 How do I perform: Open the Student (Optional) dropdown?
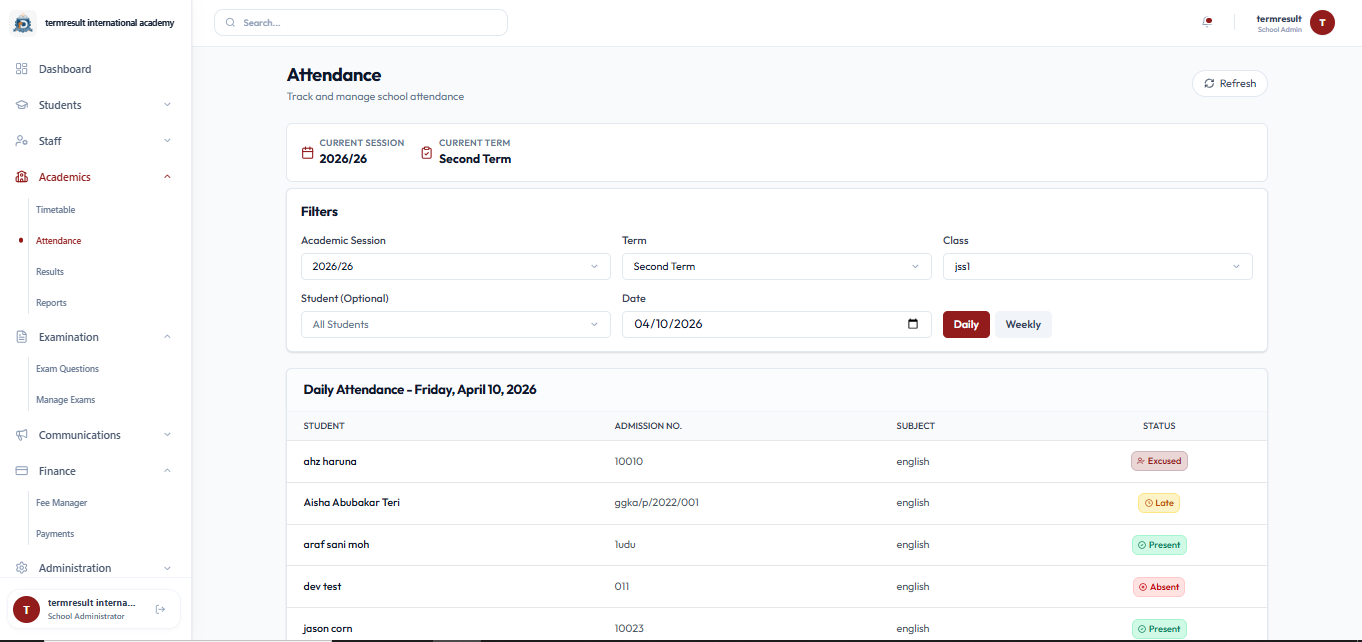456,325
